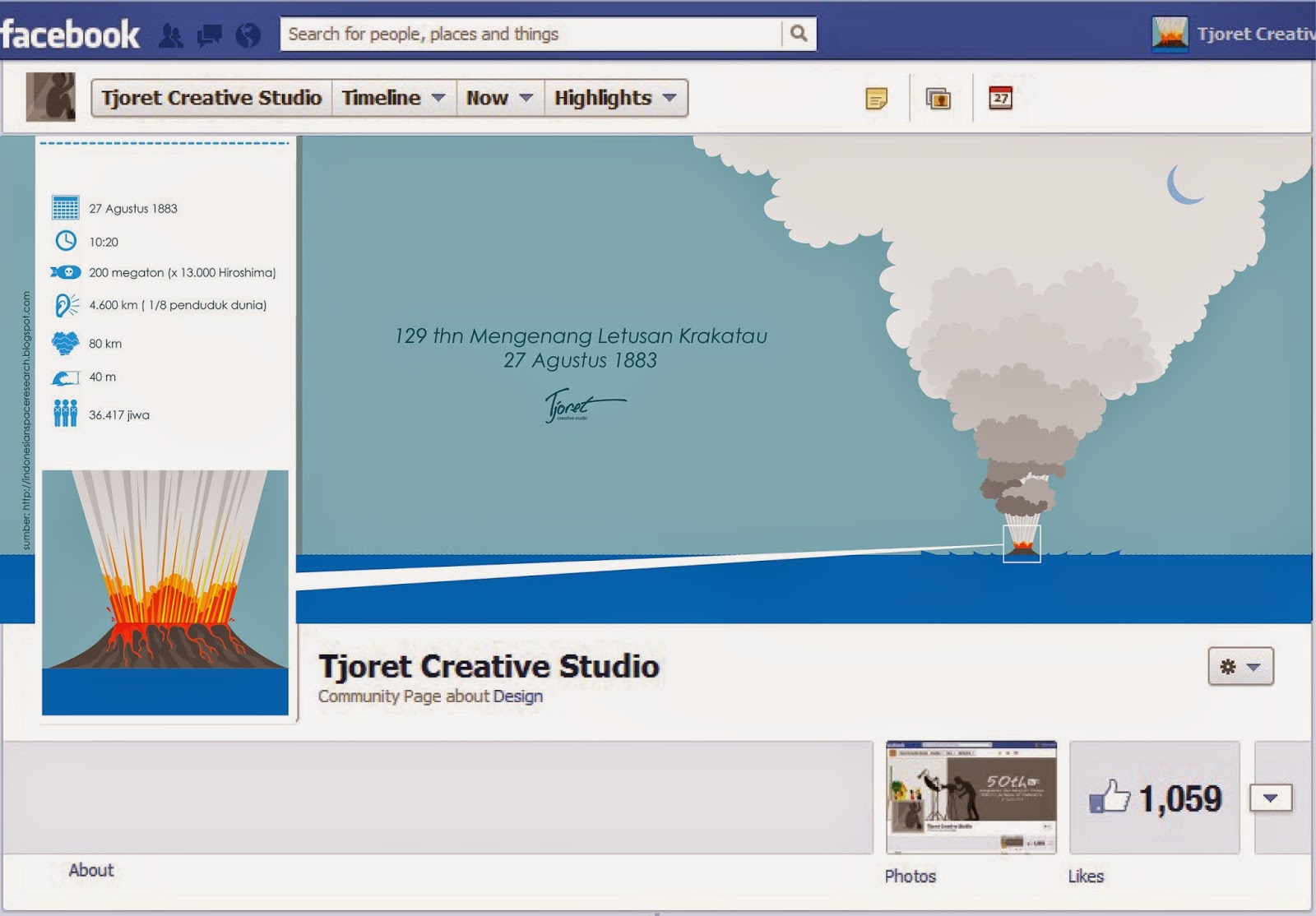Open Tjoret Creative profile at top right
The width and height of the screenshot is (1316, 916).
[1256, 34]
